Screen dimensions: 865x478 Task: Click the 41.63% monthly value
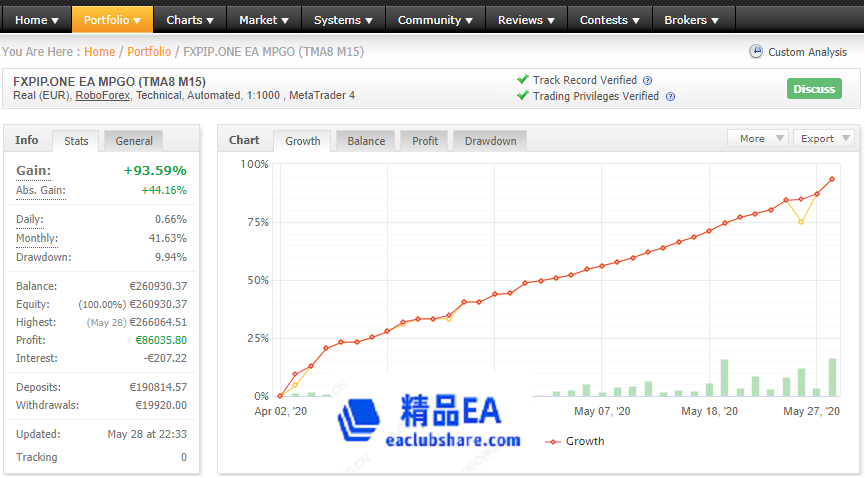click(x=168, y=238)
